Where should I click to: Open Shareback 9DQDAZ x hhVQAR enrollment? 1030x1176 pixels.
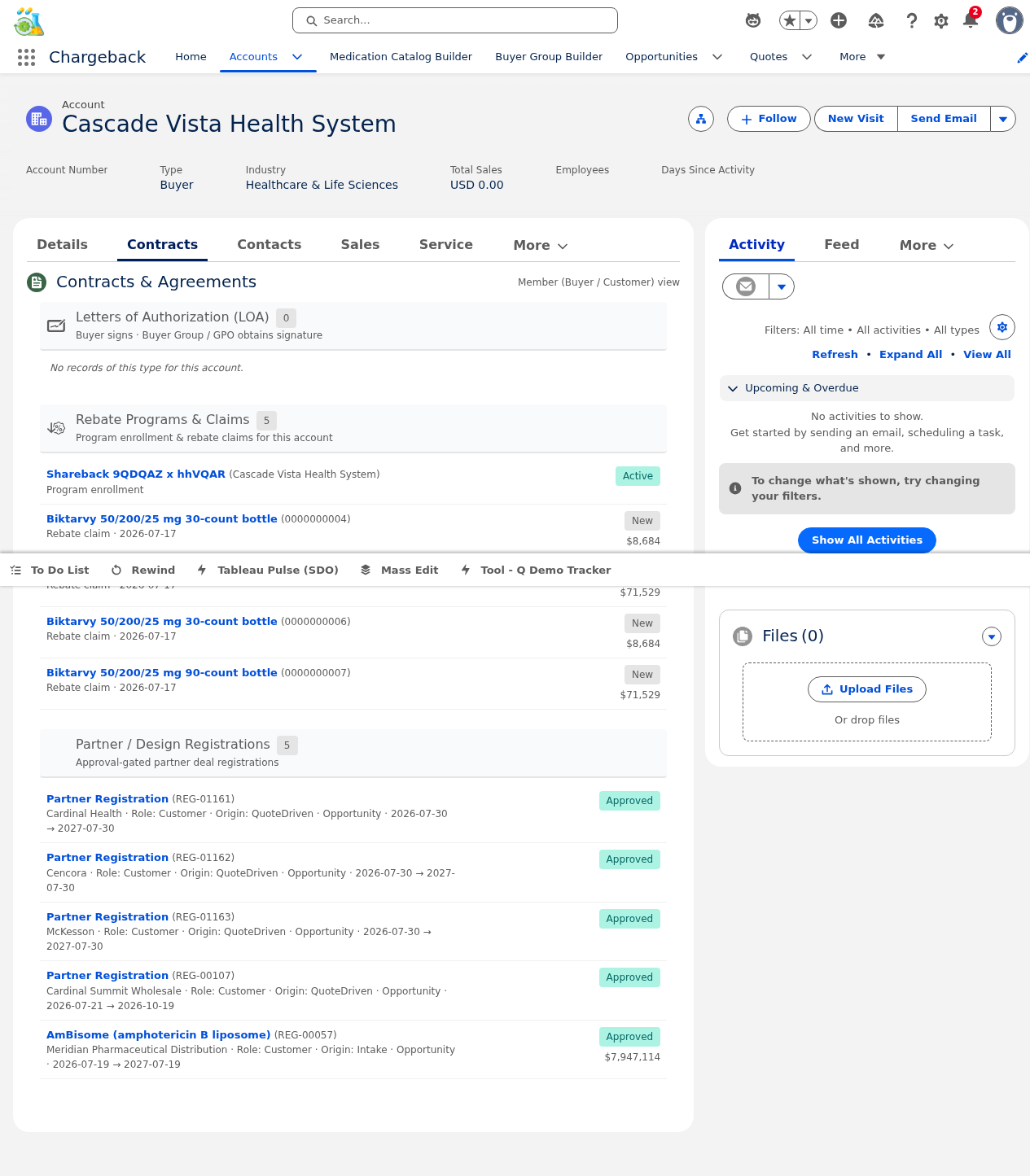pyautogui.click(x=136, y=474)
